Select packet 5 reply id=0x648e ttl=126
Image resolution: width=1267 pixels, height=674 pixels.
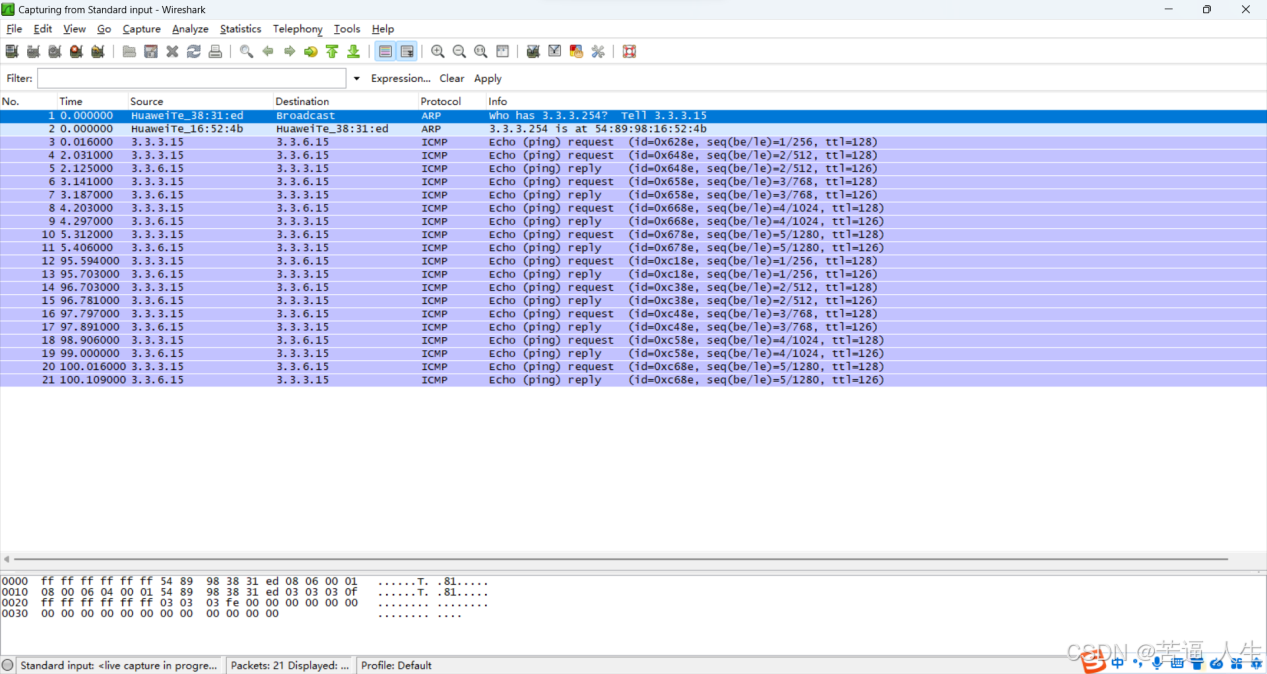[633, 169]
